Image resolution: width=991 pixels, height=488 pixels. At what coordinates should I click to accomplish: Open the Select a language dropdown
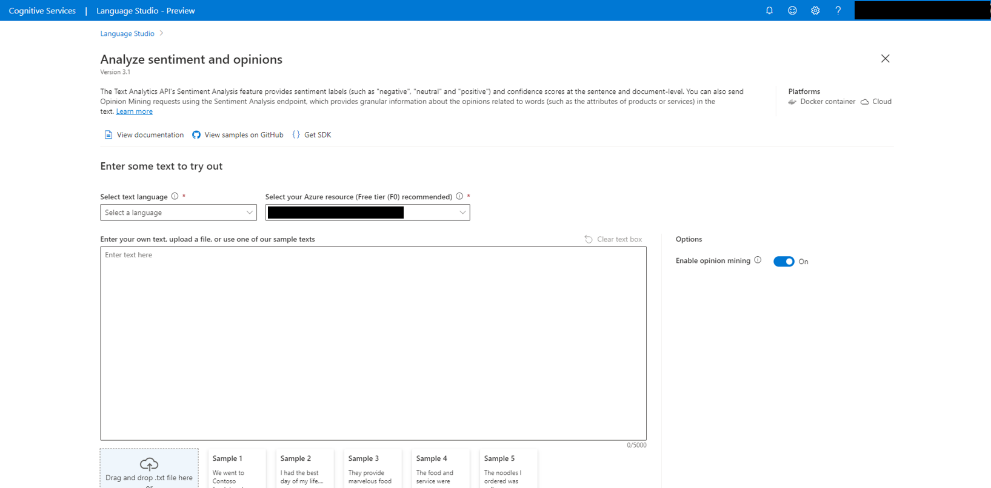point(178,212)
